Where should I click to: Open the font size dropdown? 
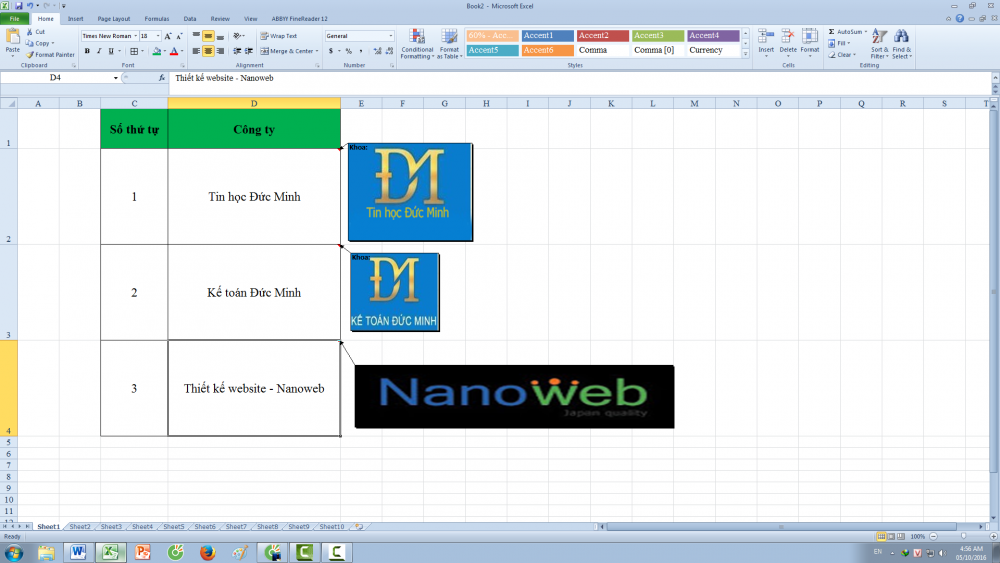point(158,36)
